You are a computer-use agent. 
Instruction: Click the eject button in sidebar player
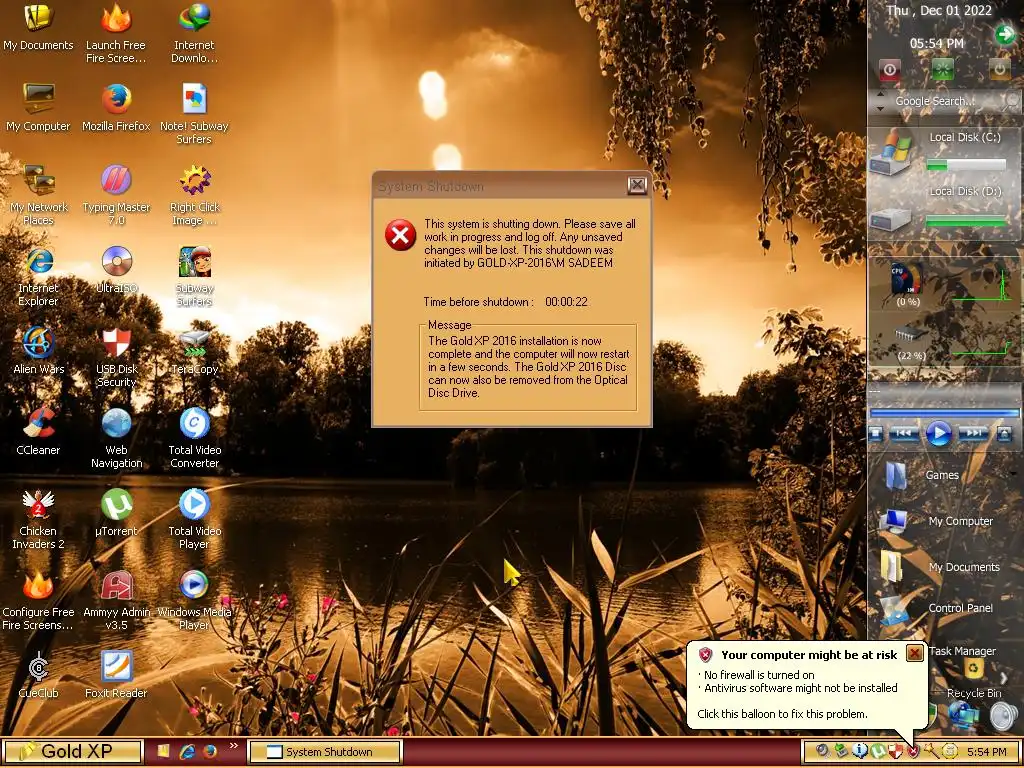coord(1004,434)
